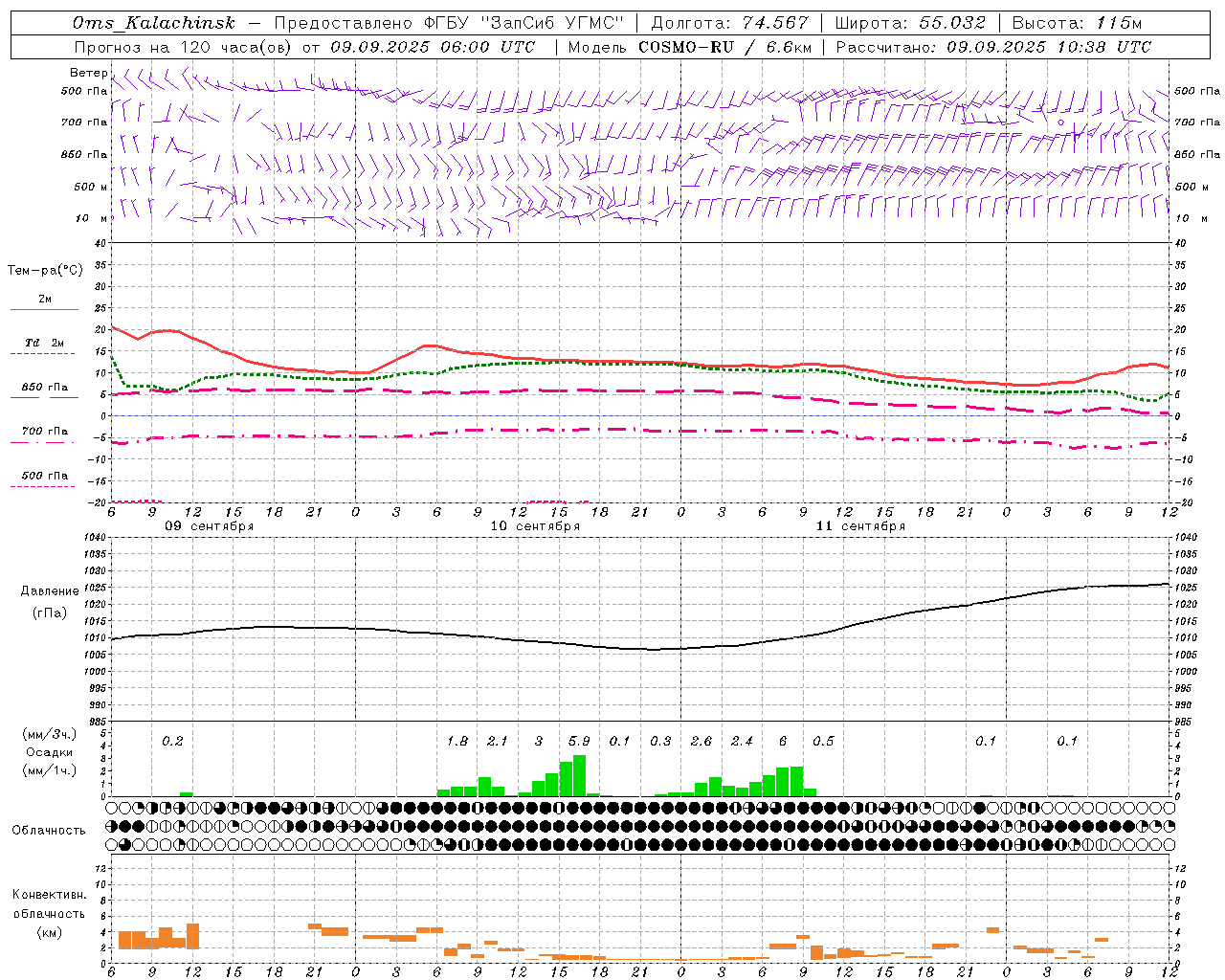Click the "Осадки" precipitation label
This screenshot has width=1225, height=980.
coord(50,752)
